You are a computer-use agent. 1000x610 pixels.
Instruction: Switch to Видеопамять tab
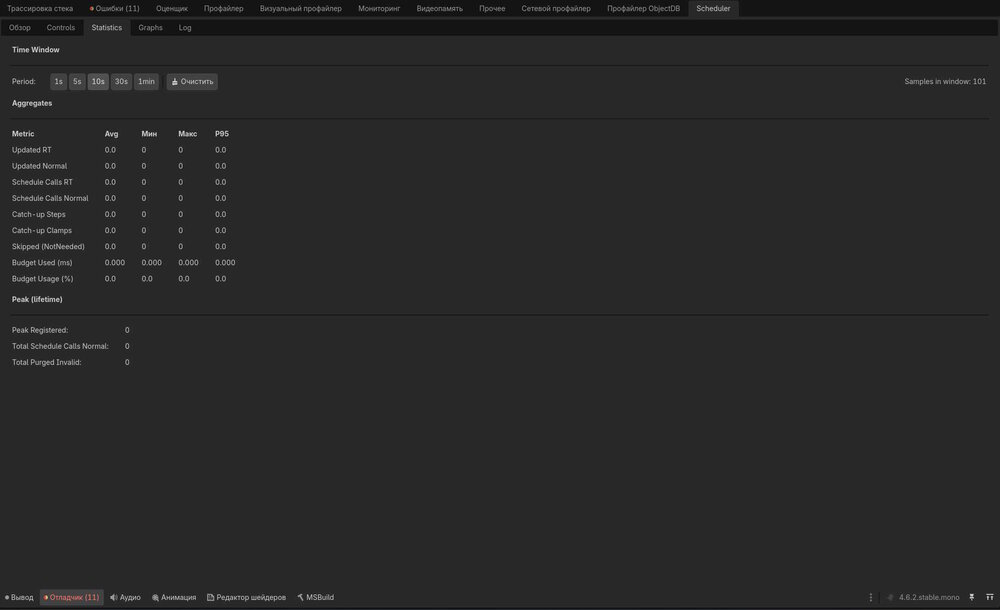(x=439, y=8)
